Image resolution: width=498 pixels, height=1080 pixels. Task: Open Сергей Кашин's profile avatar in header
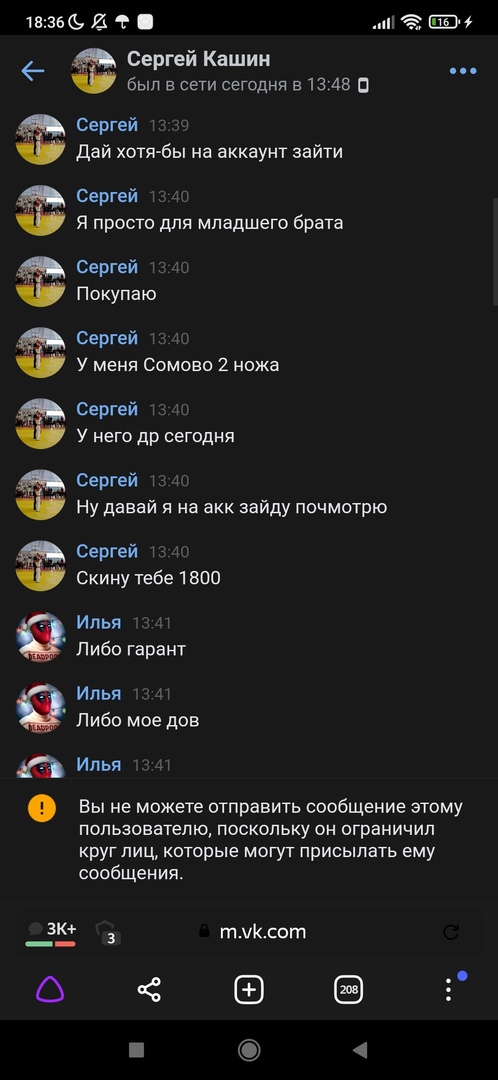pos(94,71)
